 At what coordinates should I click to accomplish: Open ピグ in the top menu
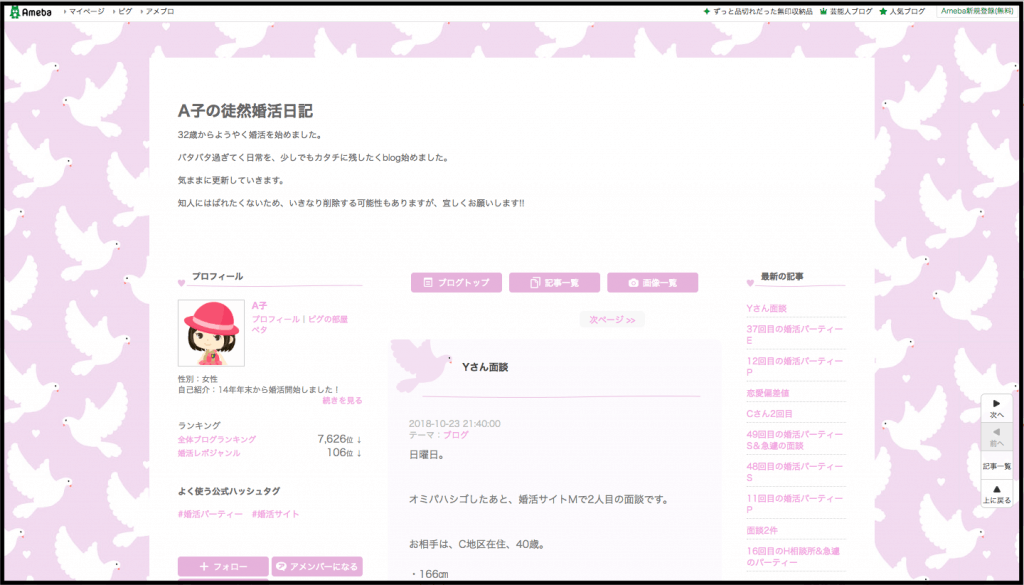click(x=122, y=11)
